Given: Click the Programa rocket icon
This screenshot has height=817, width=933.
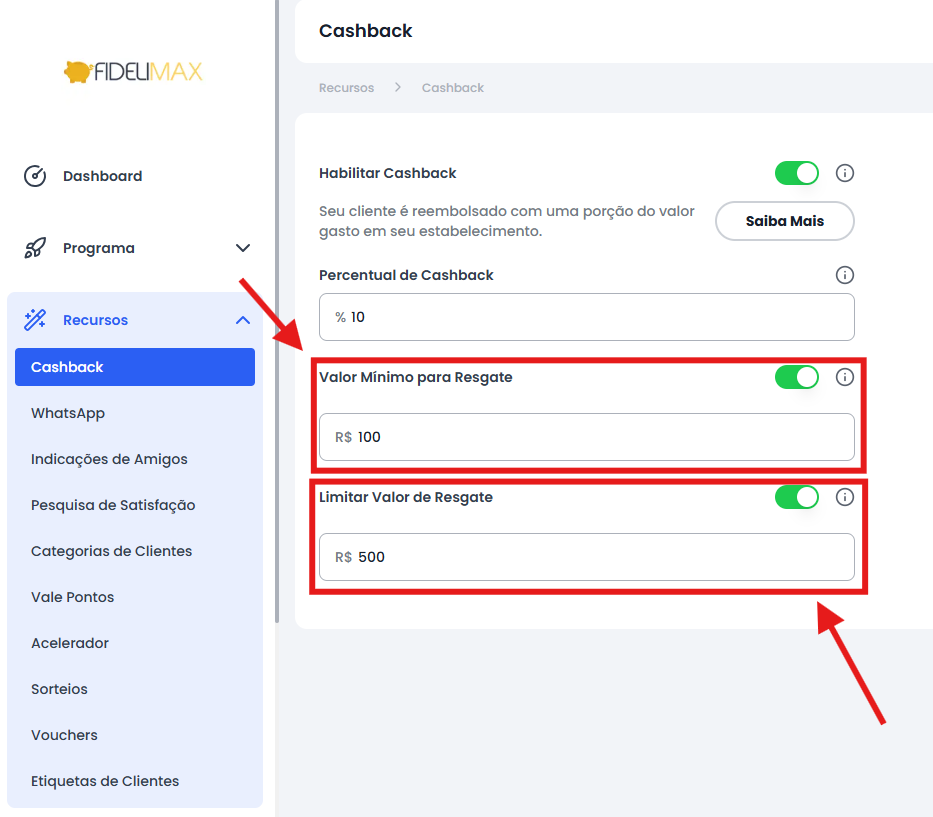Looking at the screenshot, I should pyautogui.click(x=35, y=248).
